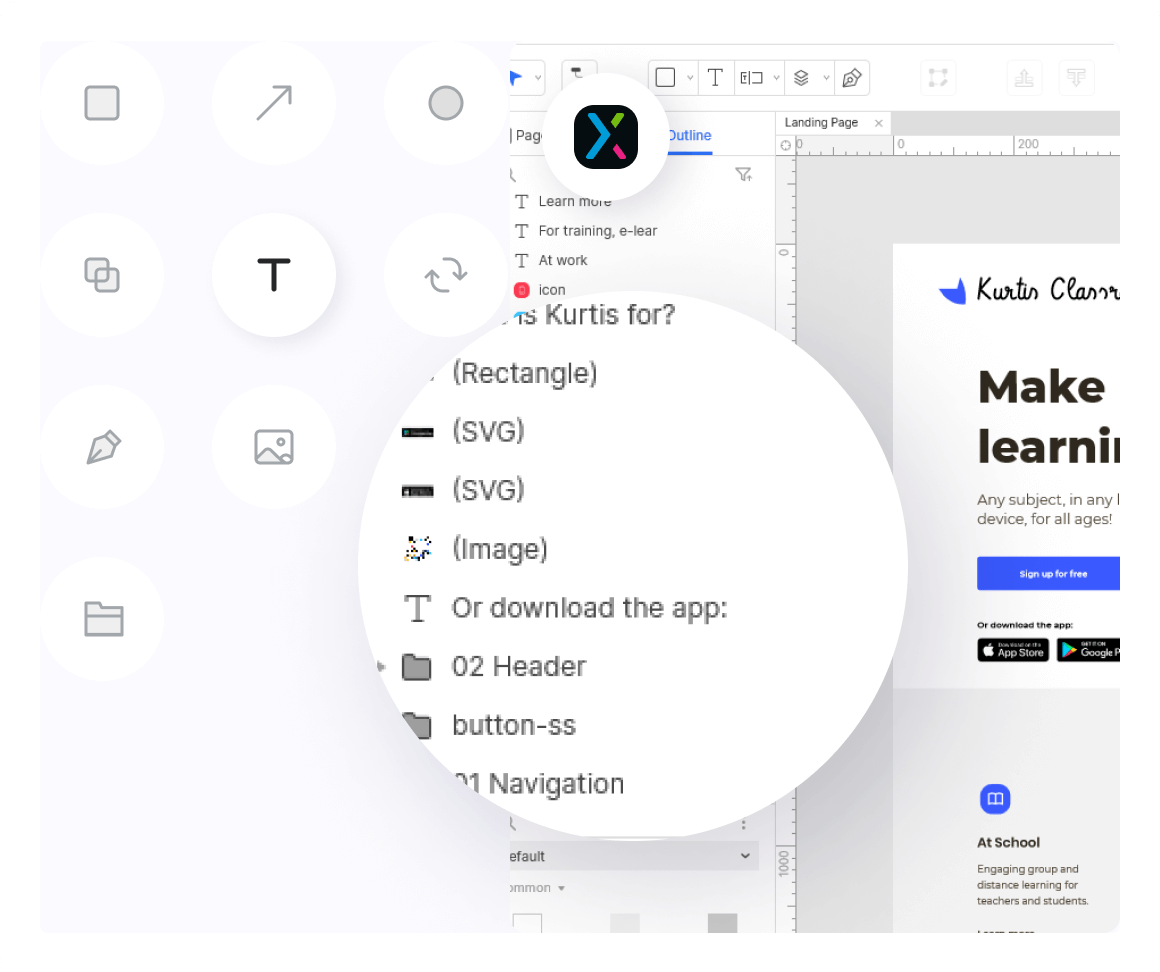
Task: Click the Sign up for free button
Action: (1052, 574)
